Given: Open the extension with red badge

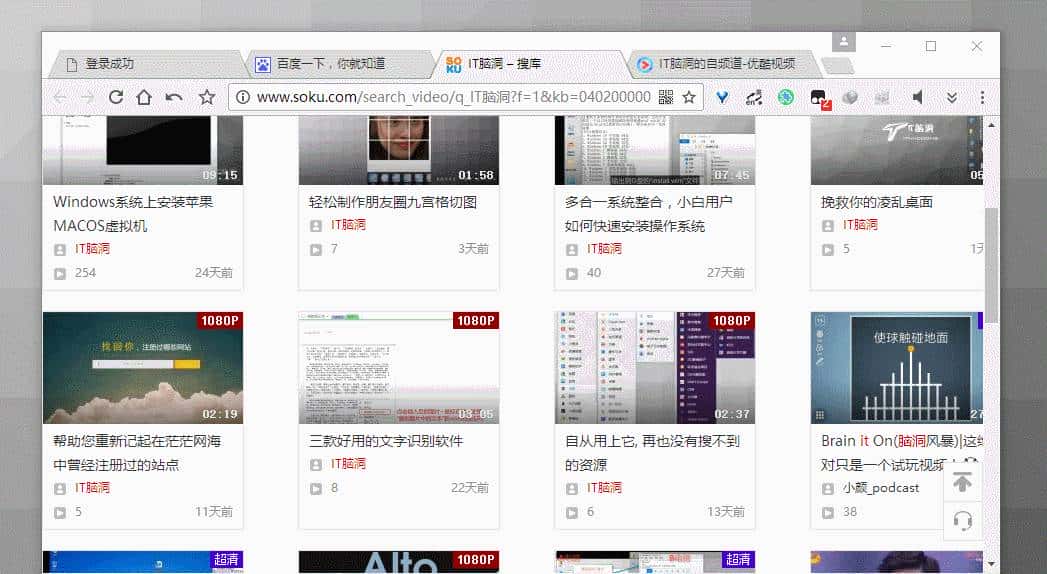Looking at the screenshot, I should 819,99.
